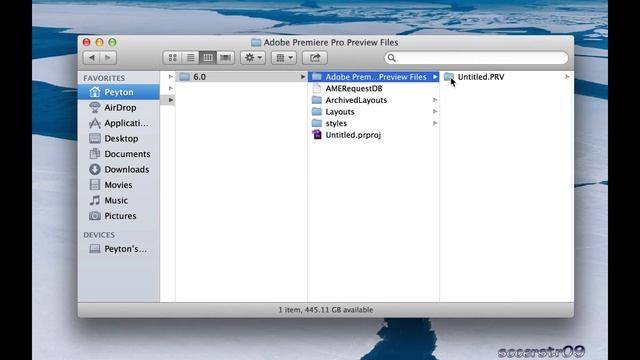Click the arrow beside Adobe Prem...Preview Files
Viewport: 640px width, 360px height.
[x=435, y=77]
